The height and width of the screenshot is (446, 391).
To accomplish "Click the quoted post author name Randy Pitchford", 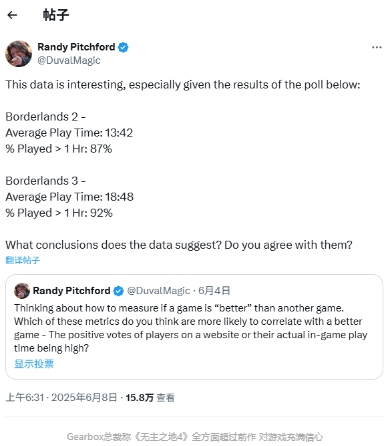I will [71, 291].
